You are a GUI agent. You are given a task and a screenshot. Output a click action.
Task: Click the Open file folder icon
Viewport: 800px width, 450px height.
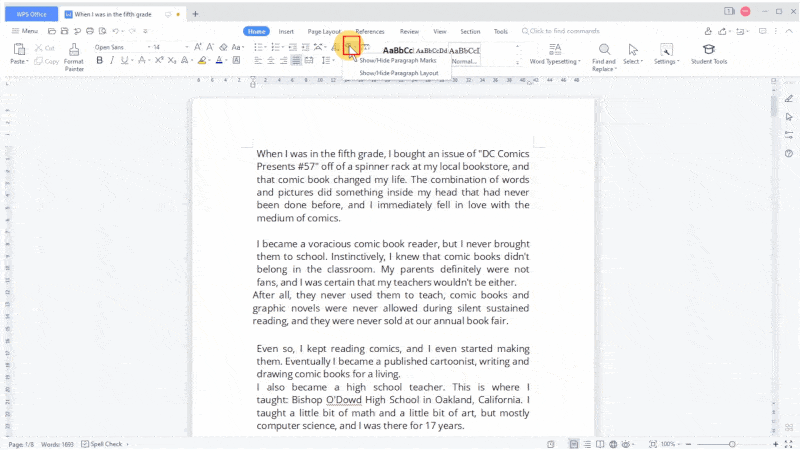point(52,31)
